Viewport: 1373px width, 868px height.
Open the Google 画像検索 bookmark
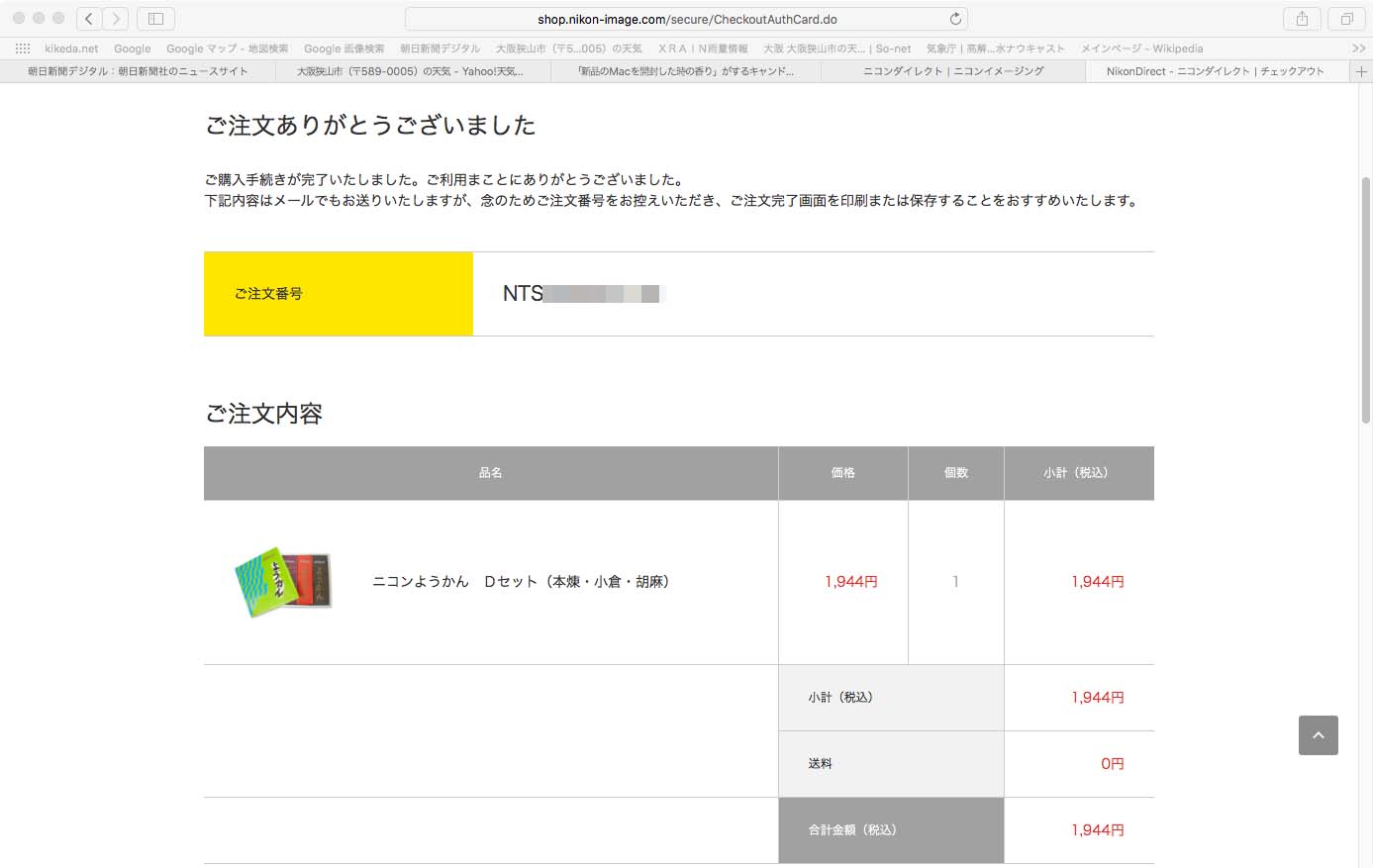pyautogui.click(x=343, y=48)
